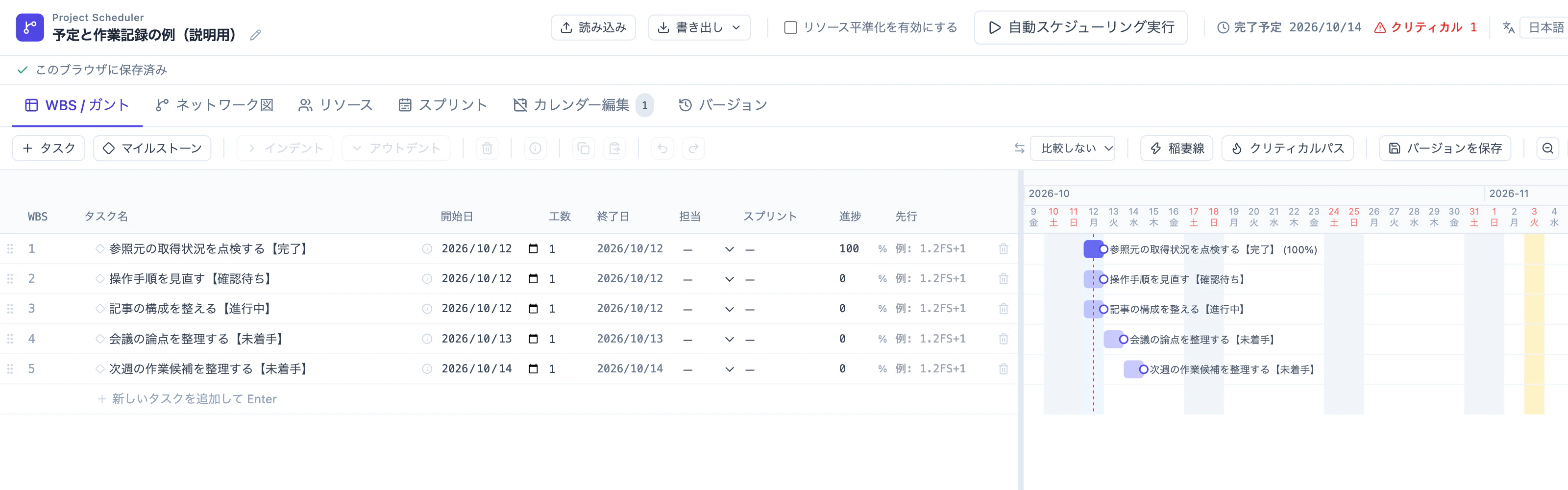Click the インデント button
The height and width of the screenshot is (490, 1568).
click(x=285, y=148)
